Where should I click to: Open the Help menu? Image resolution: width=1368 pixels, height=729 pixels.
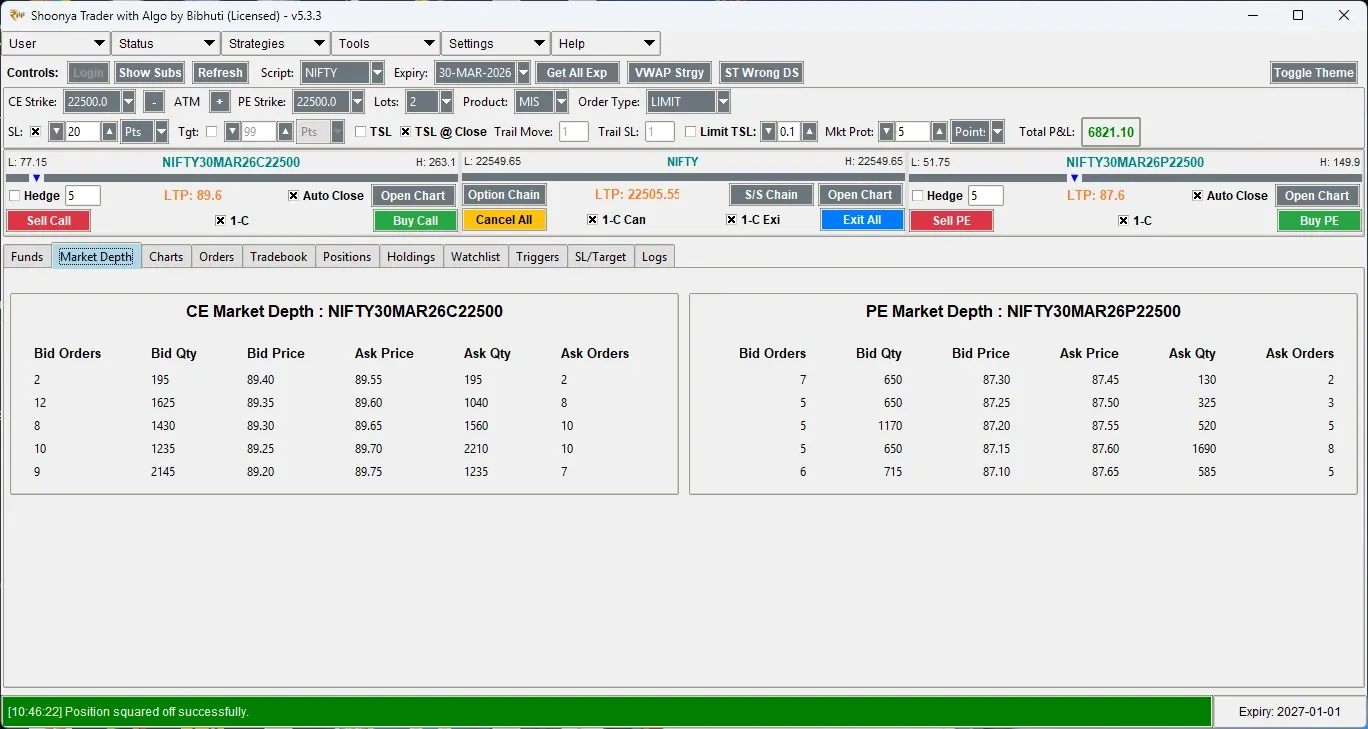(x=606, y=44)
